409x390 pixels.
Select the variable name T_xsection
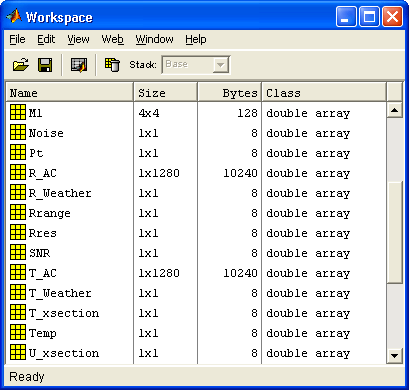click(x=64, y=313)
